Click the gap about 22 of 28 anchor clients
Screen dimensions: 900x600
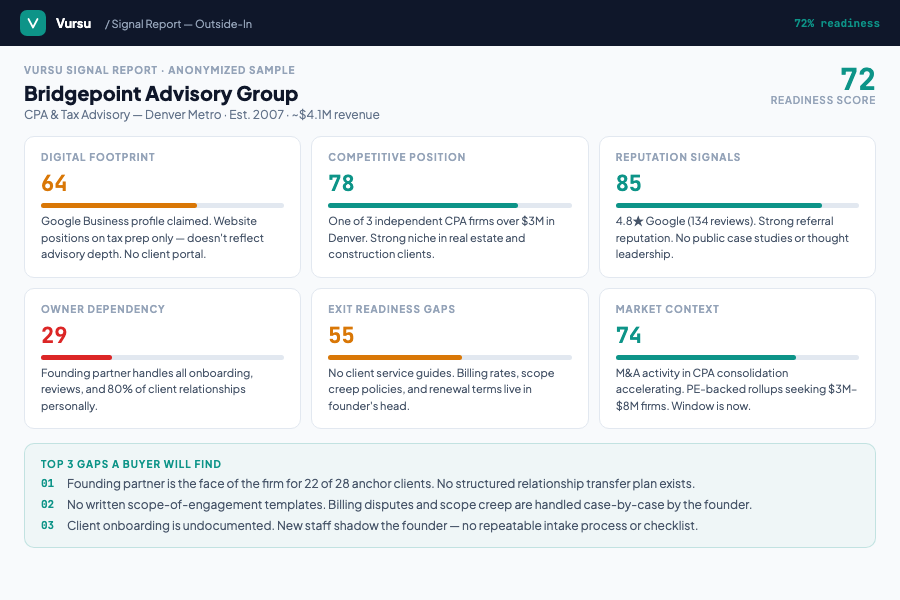(381, 484)
